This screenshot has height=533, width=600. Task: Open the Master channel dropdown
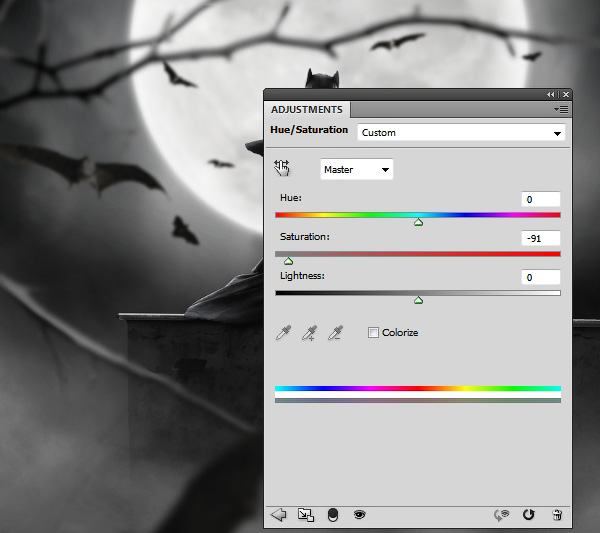[x=357, y=170]
